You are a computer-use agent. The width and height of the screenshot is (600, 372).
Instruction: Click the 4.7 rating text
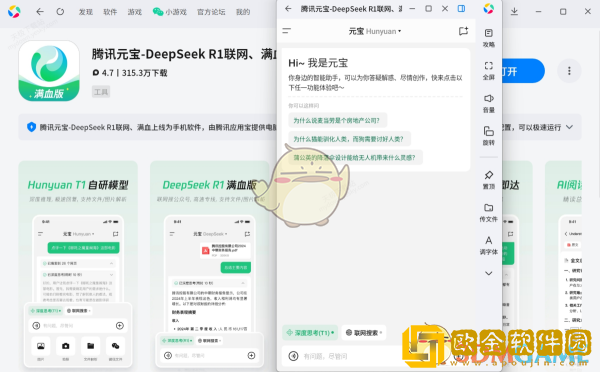click(x=108, y=73)
